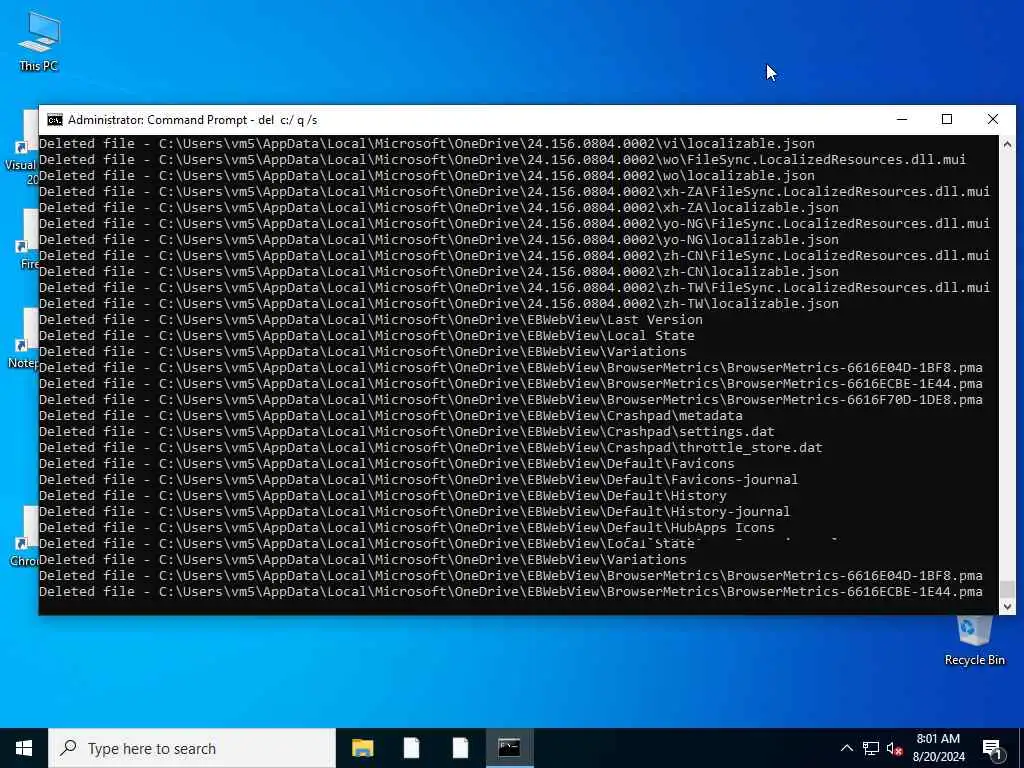
Task: Open the Windows Start menu
Action: pos(24,748)
